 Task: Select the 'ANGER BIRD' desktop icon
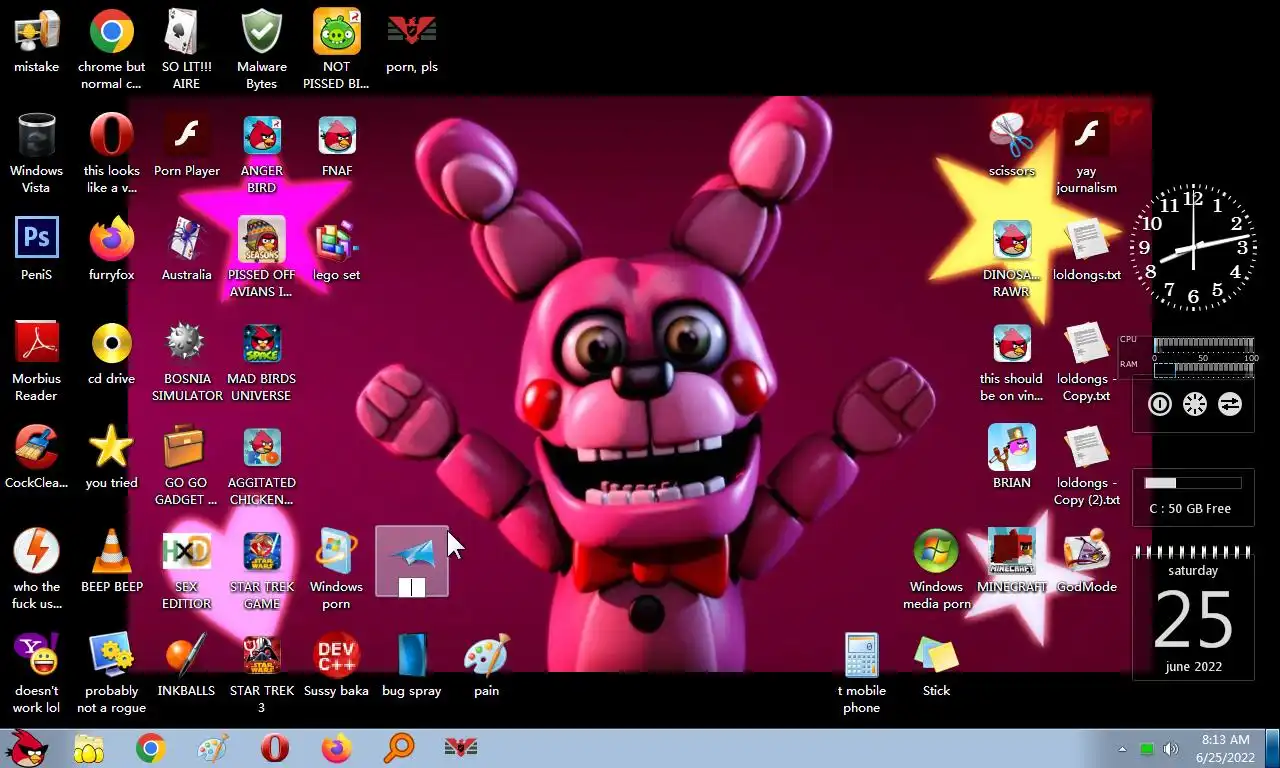[x=262, y=155]
